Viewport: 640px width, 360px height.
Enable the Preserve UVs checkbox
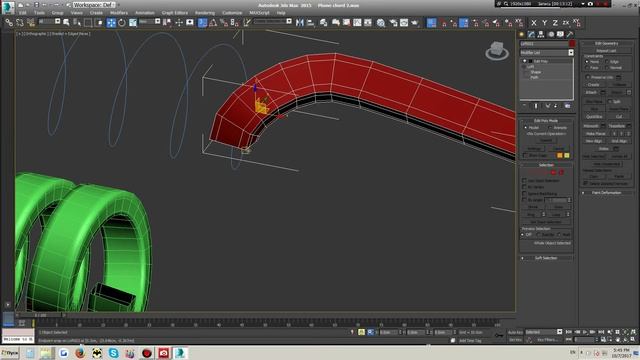(588, 77)
